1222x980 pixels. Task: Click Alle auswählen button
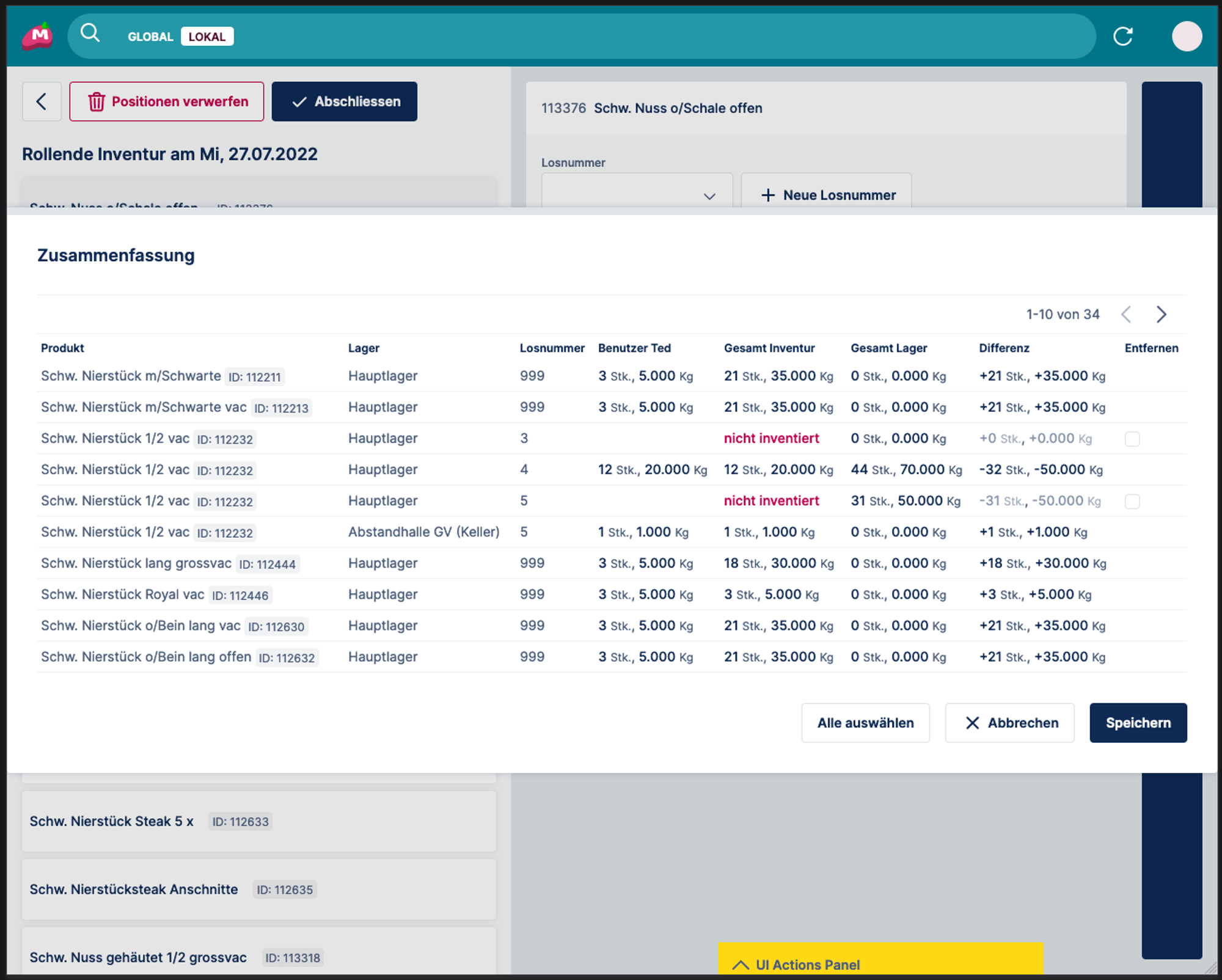pyautogui.click(x=865, y=723)
